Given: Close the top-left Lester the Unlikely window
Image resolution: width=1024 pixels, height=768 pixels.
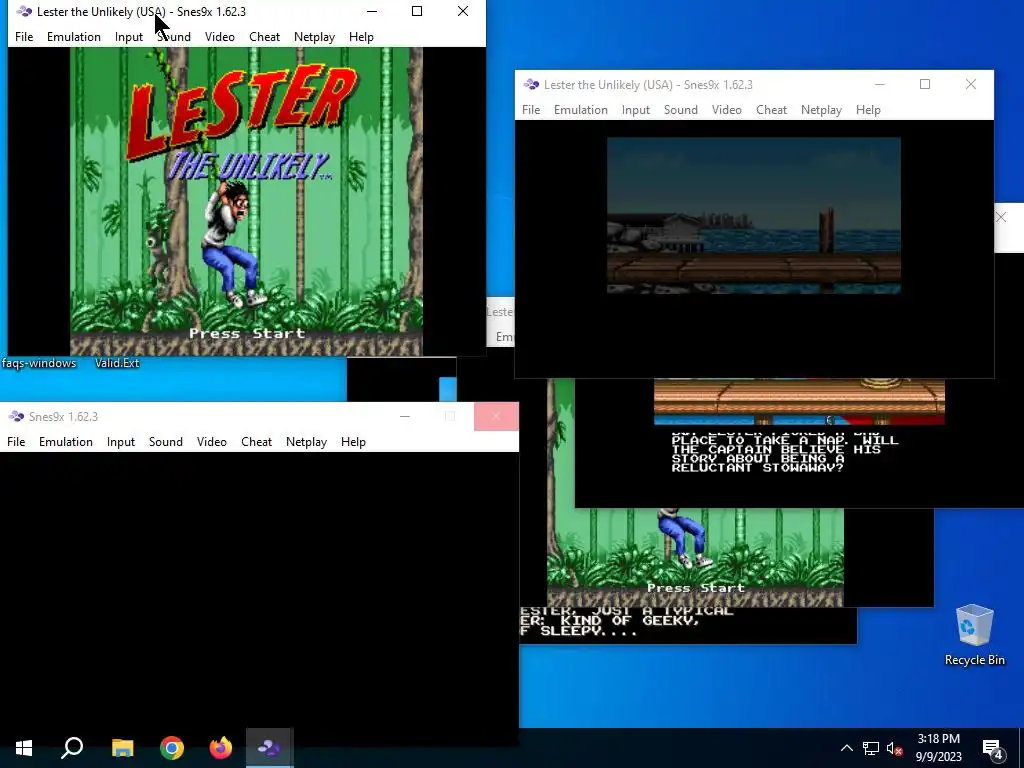Looking at the screenshot, I should [x=463, y=11].
